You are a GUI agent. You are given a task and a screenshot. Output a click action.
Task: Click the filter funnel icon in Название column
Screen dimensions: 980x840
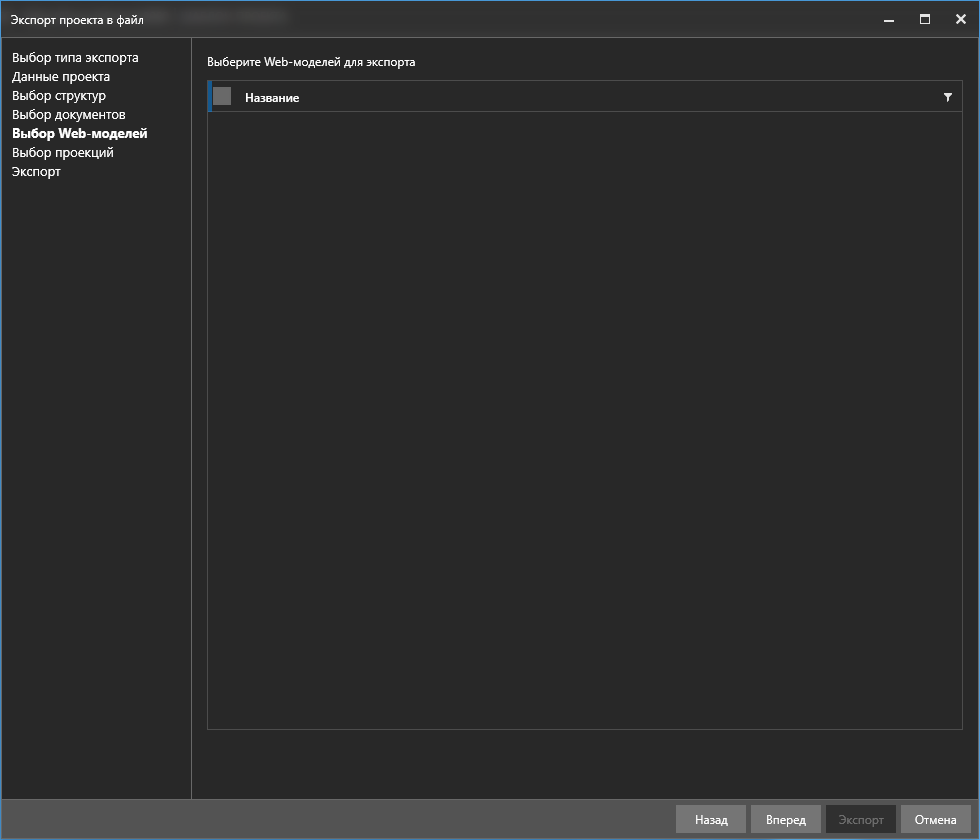coord(947,97)
